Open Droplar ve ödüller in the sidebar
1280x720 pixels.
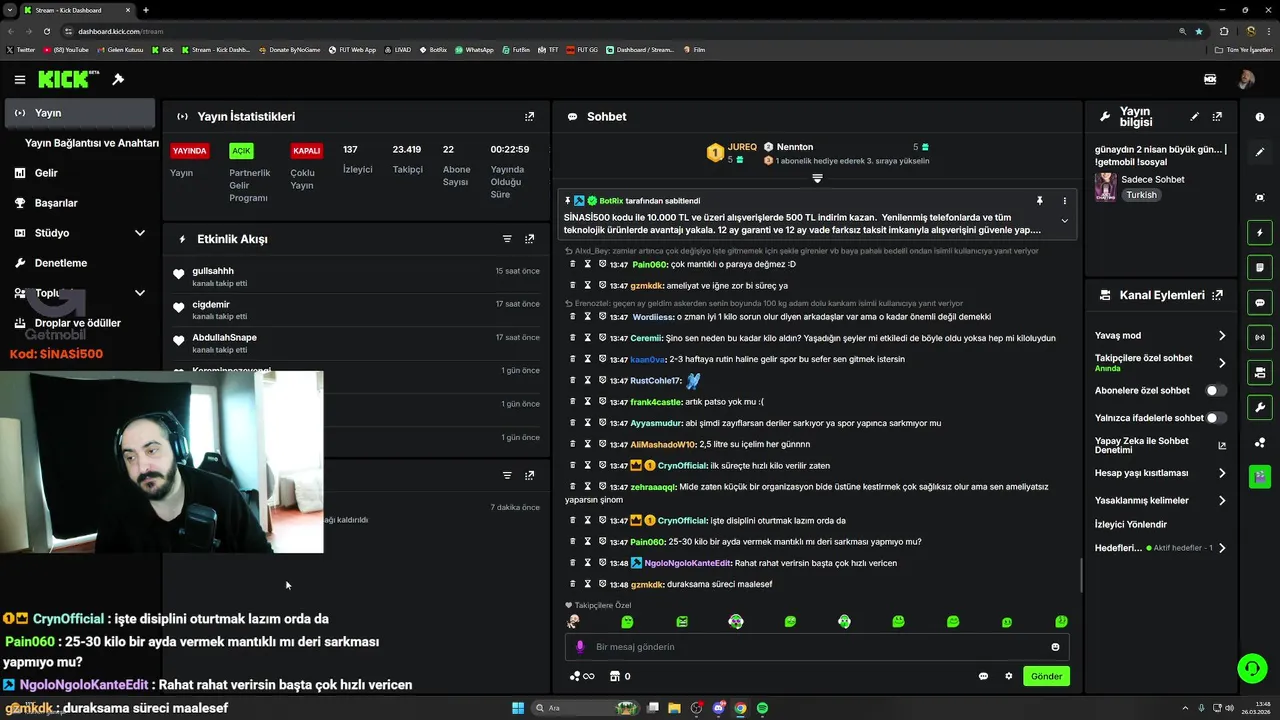[79, 323]
